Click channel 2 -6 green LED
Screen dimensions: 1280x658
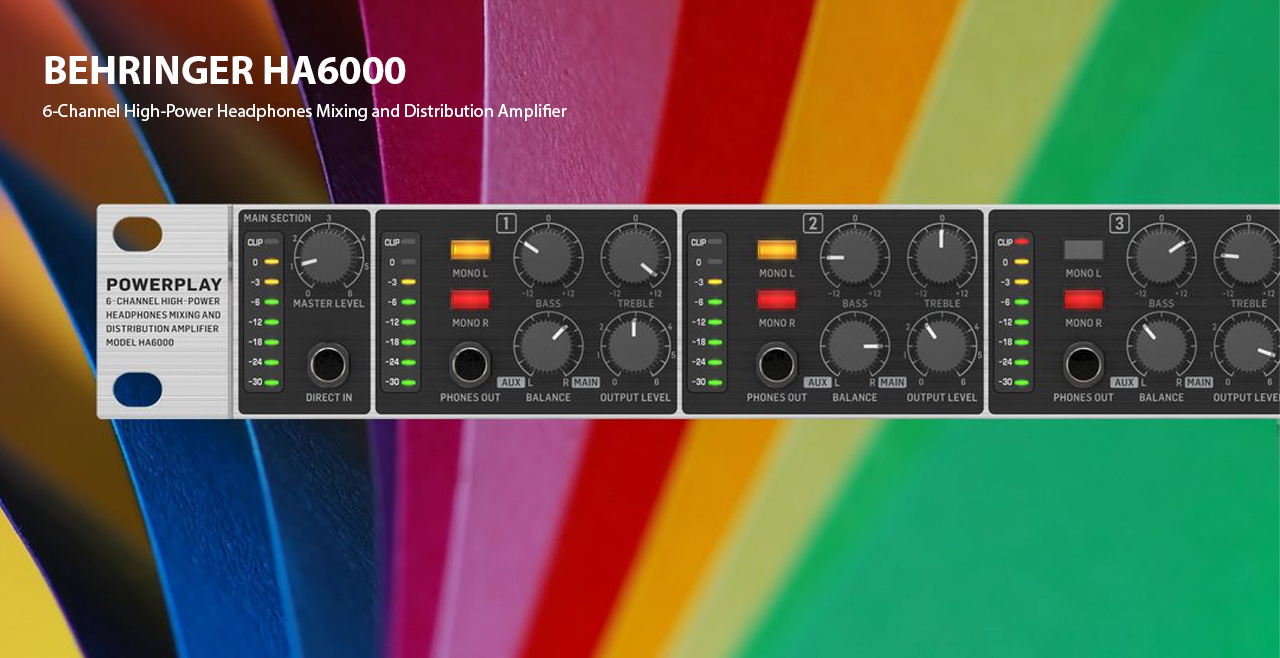tap(716, 302)
